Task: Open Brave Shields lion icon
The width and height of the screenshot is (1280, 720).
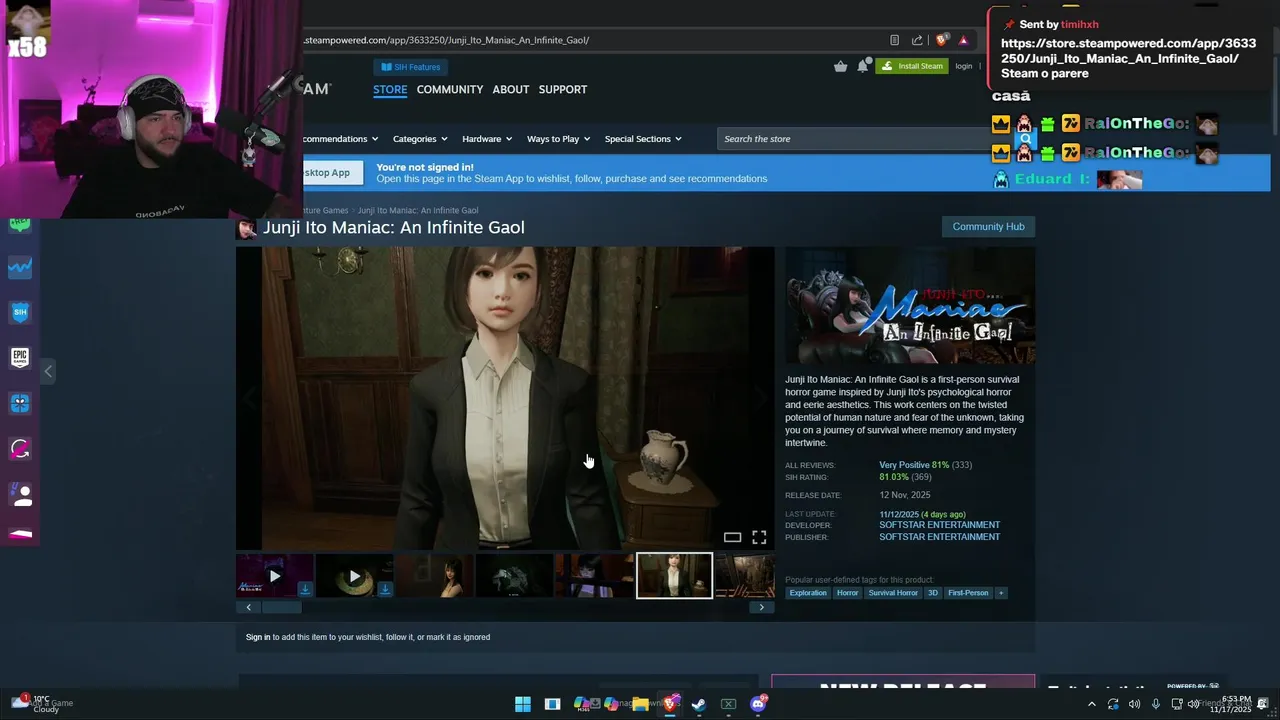Action: [942, 40]
